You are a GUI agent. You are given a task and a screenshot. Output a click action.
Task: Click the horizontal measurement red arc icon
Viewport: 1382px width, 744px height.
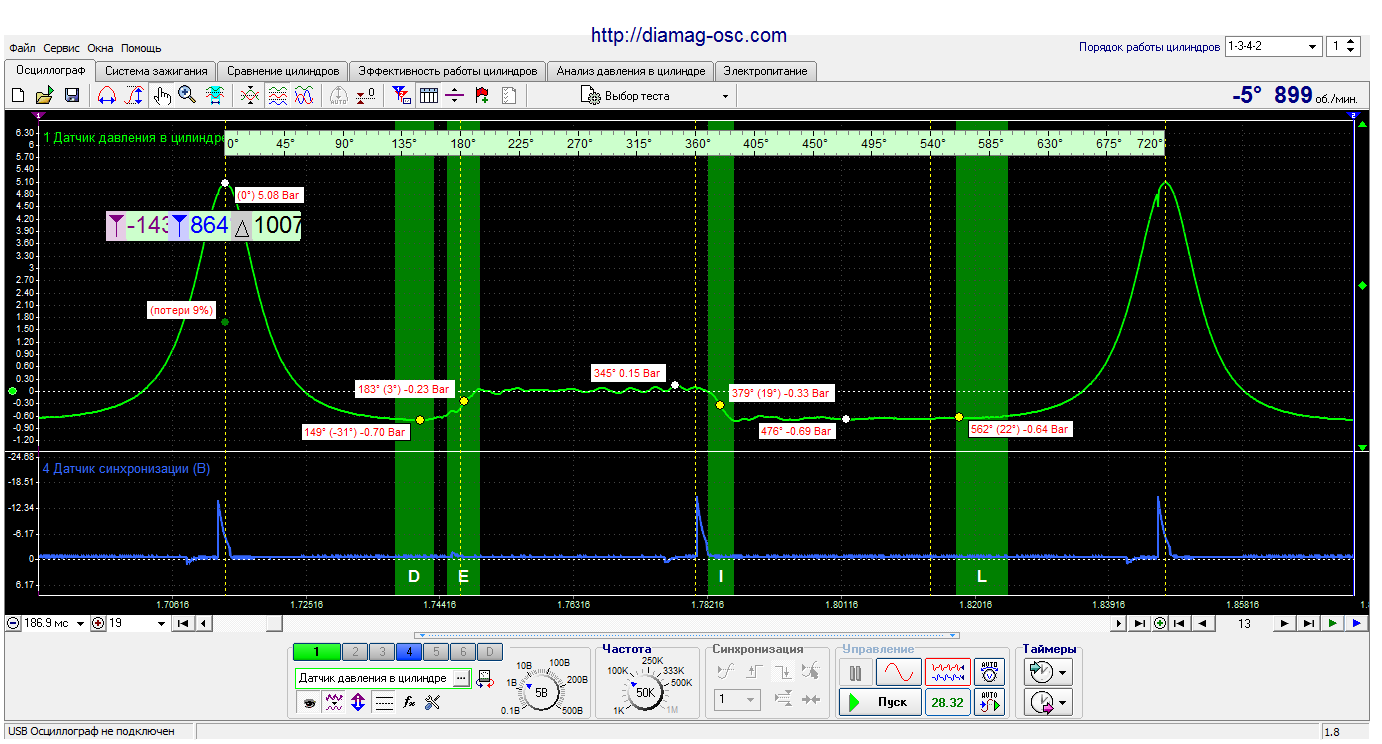108,96
